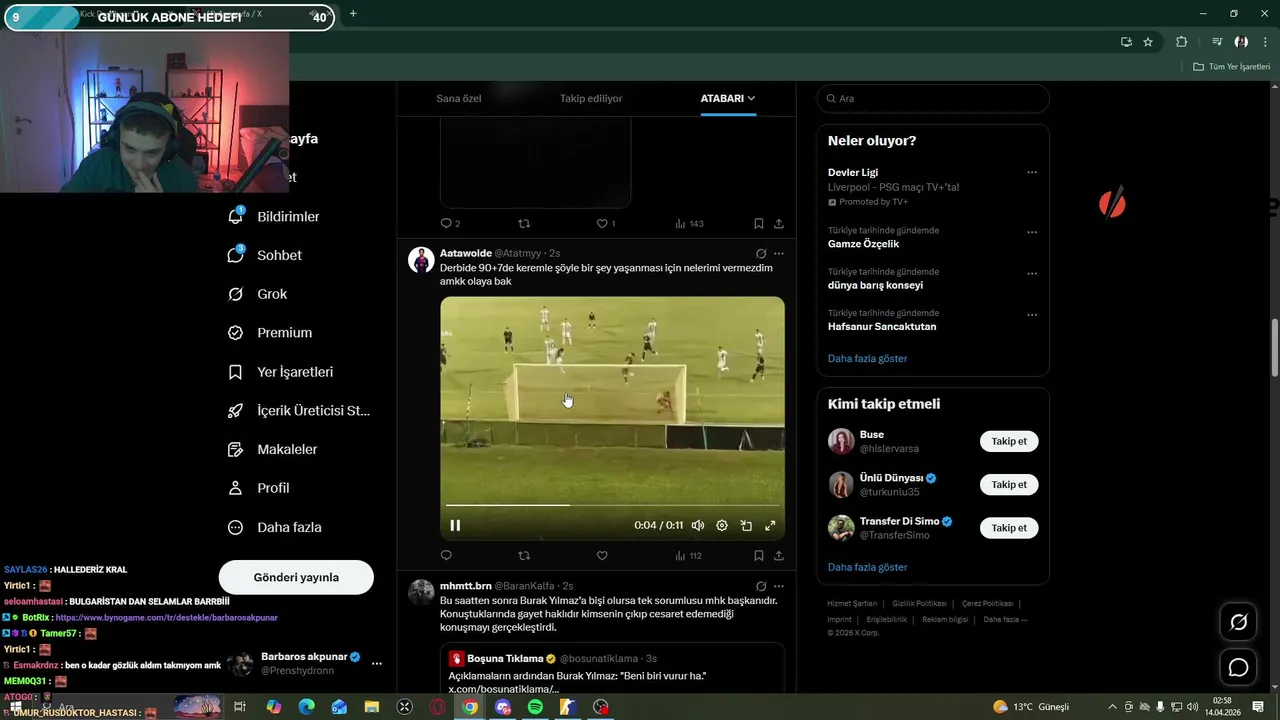
Task: View stats showing 112 on Aatawolde's post
Action: pyautogui.click(x=689, y=556)
